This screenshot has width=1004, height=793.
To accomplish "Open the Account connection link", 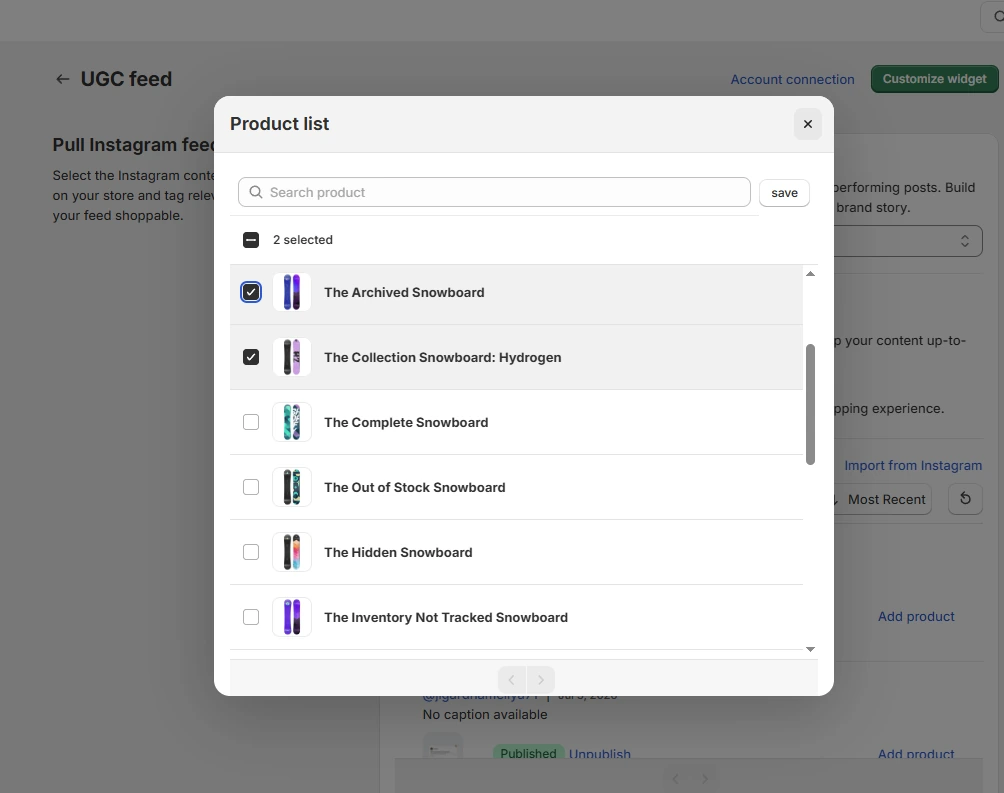I will tap(792, 79).
